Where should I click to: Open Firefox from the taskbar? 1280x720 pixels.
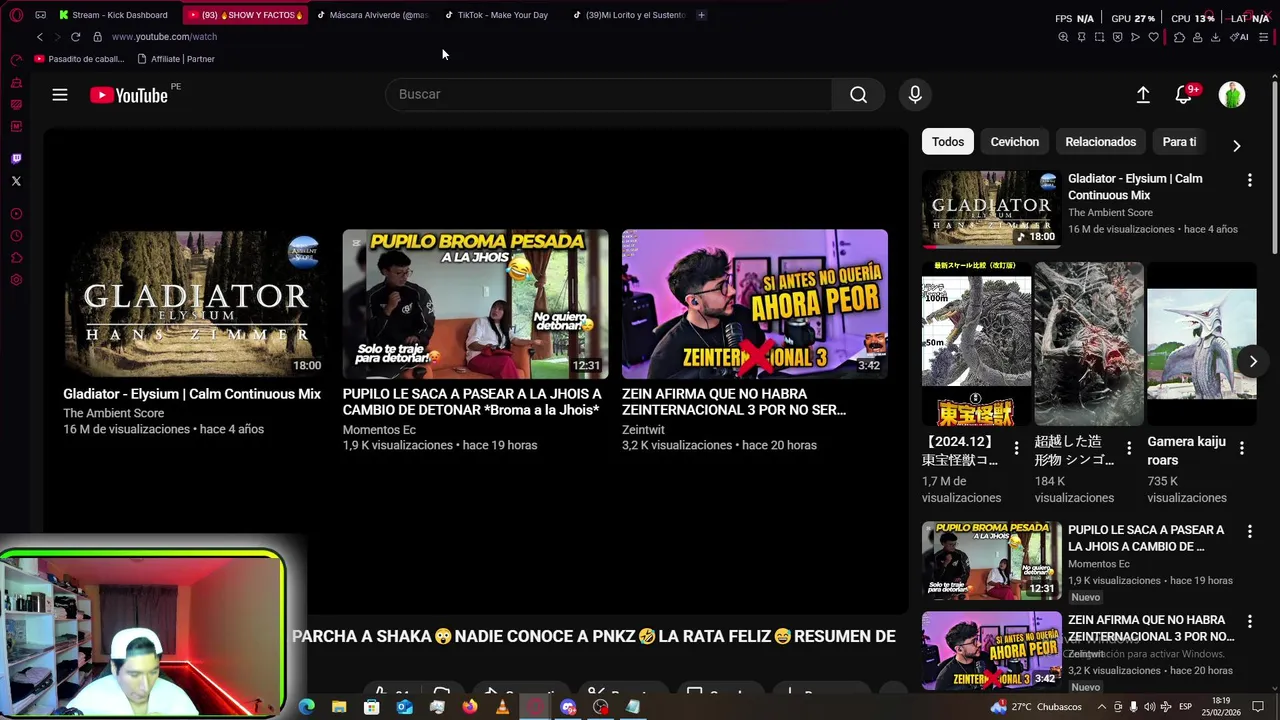coord(470,707)
